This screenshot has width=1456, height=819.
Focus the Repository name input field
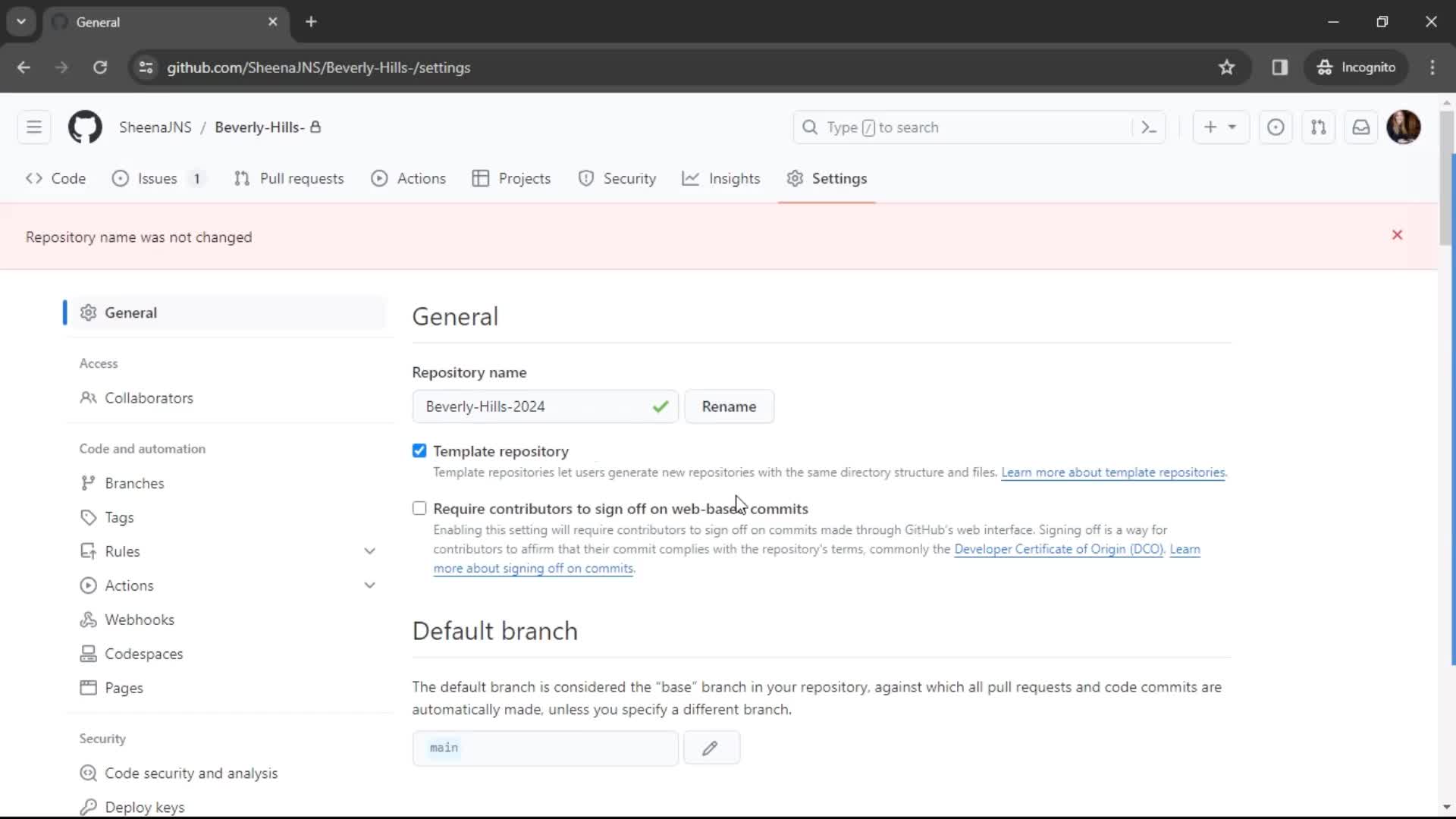click(545, 406)
